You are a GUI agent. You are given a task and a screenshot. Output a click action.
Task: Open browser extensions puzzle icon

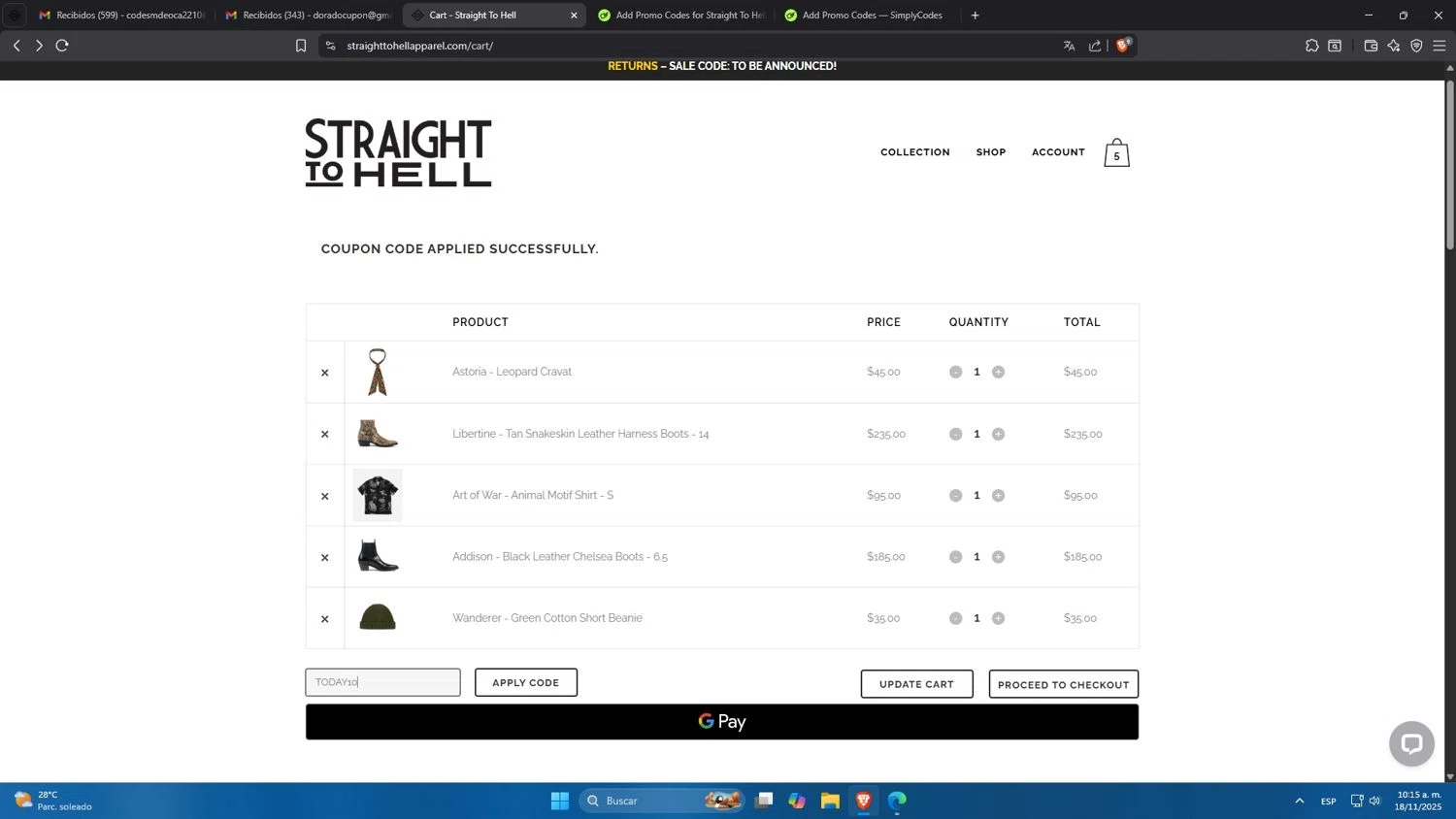(x=1312, y=46)
